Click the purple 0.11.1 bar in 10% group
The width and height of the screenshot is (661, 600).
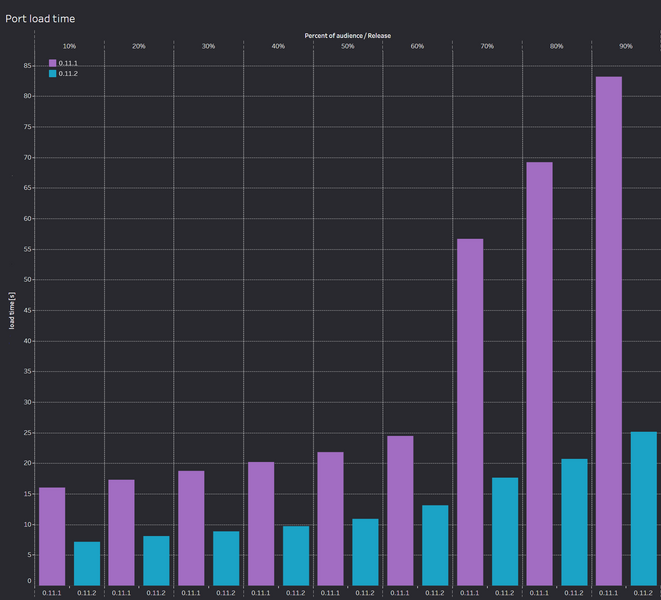tap(52, 536)
